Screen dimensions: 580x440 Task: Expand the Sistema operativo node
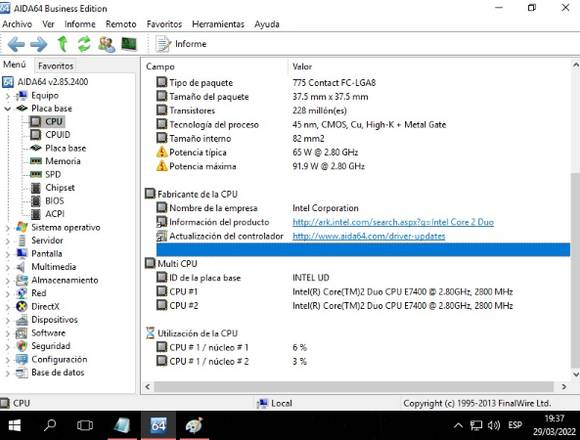(7, 228)
